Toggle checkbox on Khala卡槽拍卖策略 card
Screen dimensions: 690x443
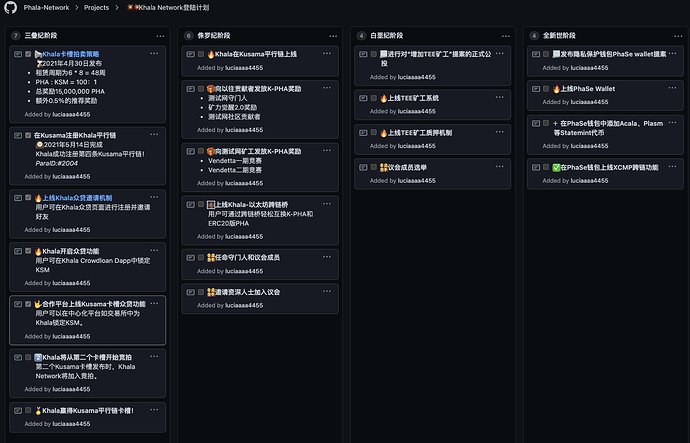click(28, 54)
